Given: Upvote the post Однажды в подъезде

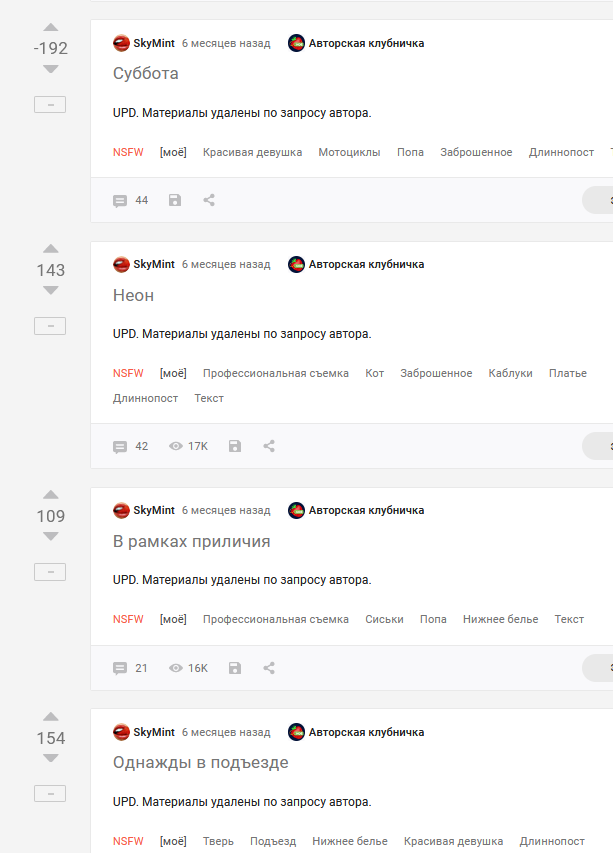Looking at the screenshot, I should [51, 716].
